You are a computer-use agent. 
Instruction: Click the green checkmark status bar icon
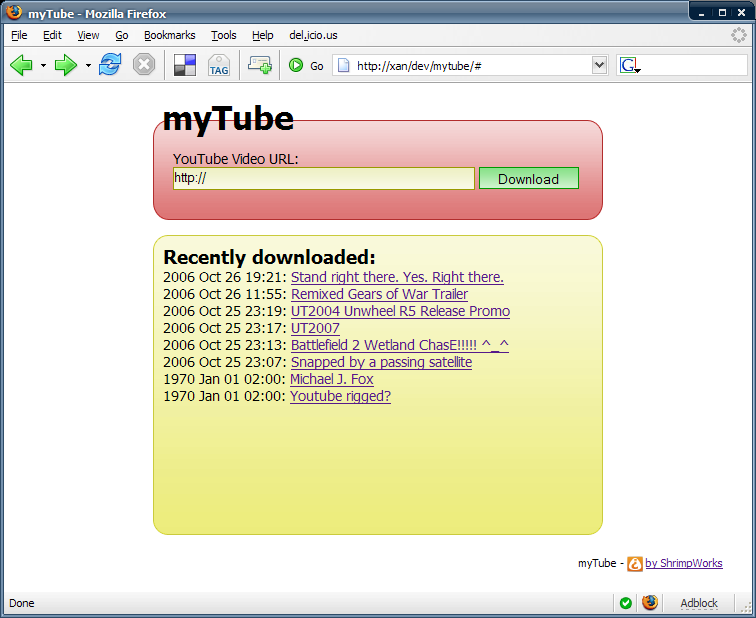click(625, 603)
